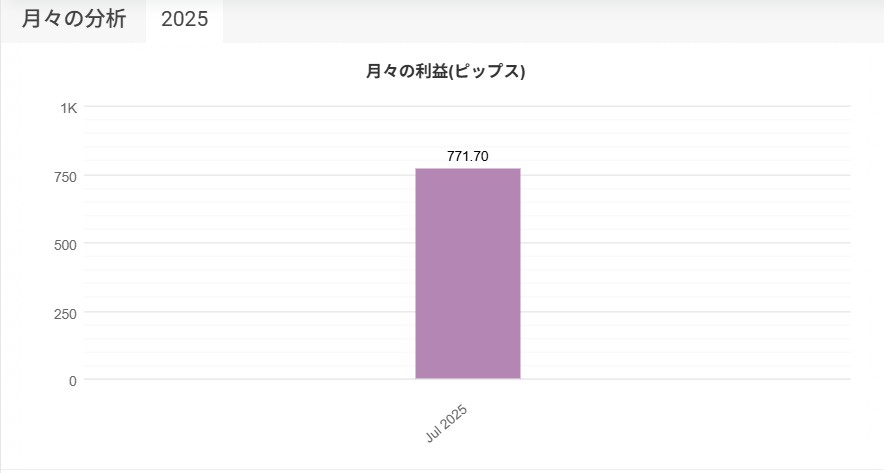Viewport: 884px width, 473px height.
Task: Click the top edge of the purple bar
Action: 468,169
